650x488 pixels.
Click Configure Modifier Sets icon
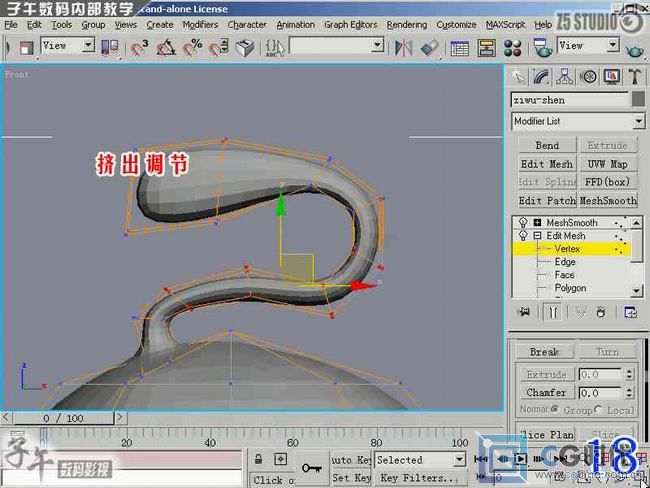630,312
